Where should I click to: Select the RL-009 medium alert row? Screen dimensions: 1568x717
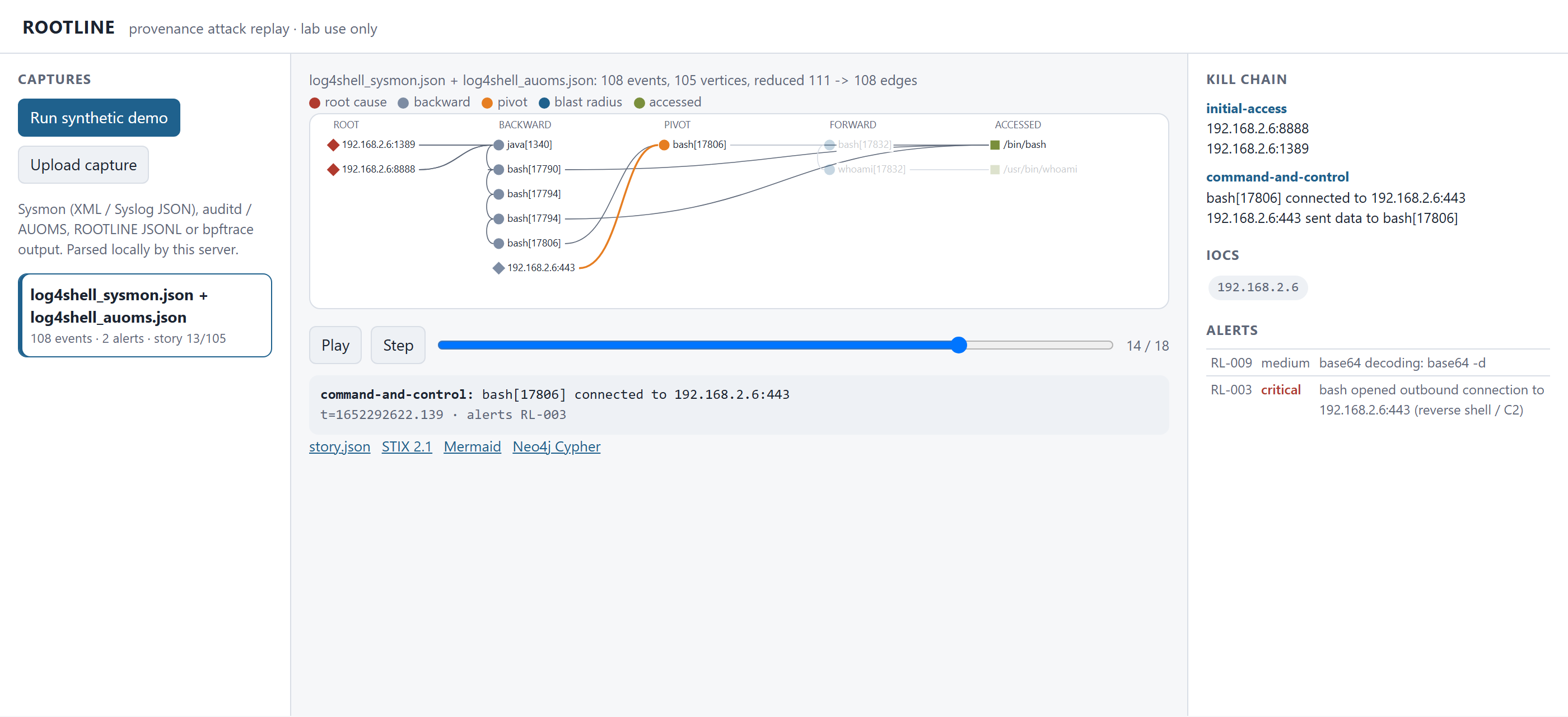point(1378,363)
